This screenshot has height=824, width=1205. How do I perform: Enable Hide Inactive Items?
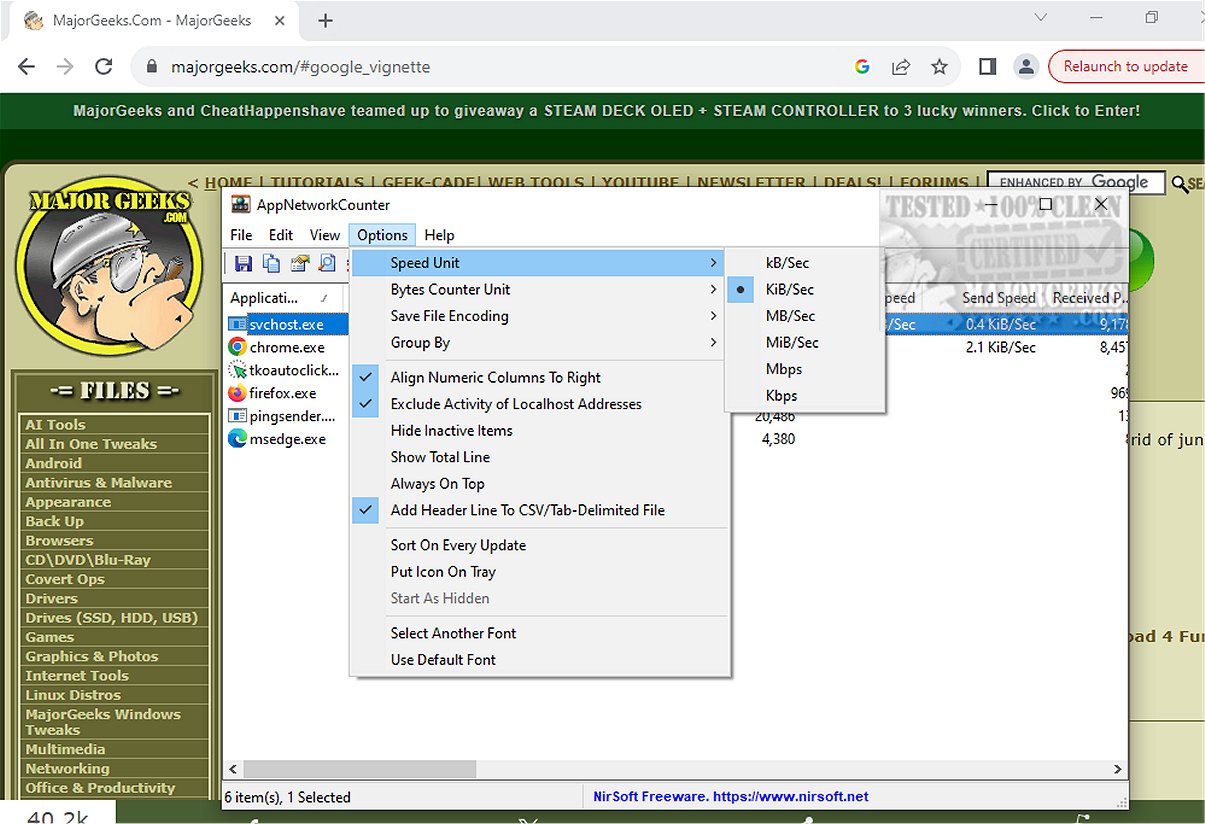pyautogui.click(x=540, y=430)
